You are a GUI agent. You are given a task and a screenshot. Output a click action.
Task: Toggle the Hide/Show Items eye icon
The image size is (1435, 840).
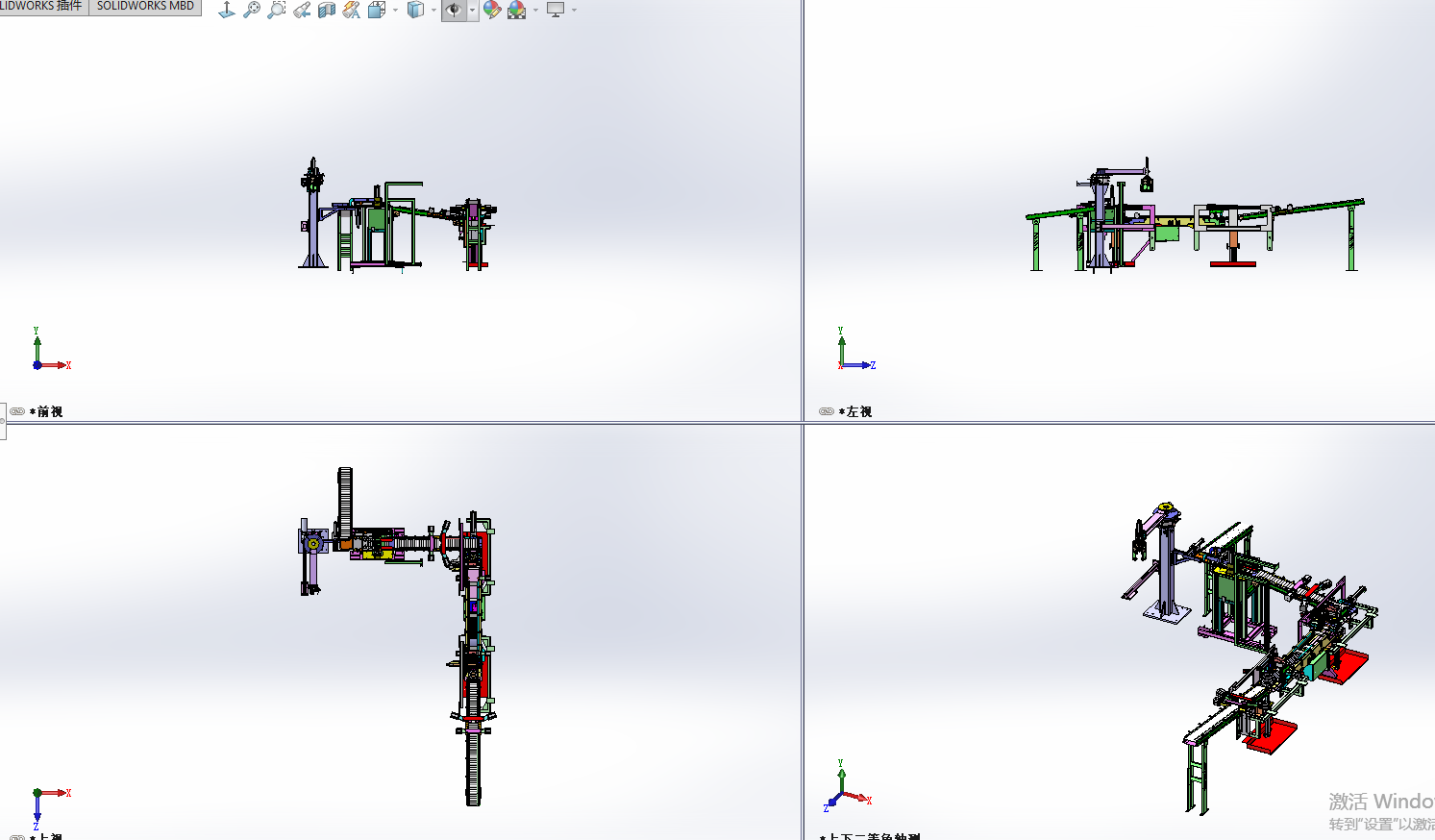[454, 10]
